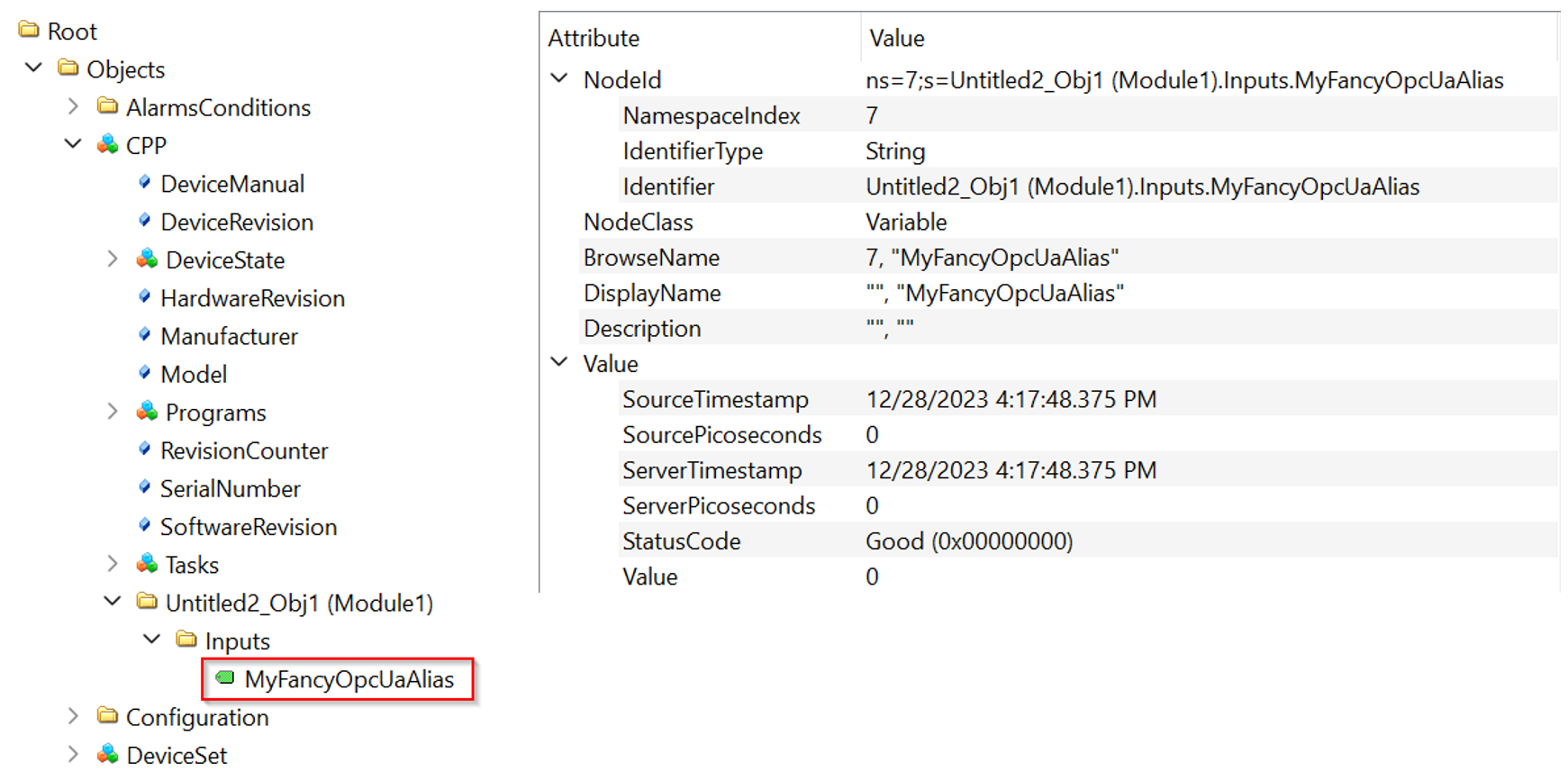1568x781 pixels.
Task: Select the HardwareRevision tree item
Action: (253, 298)
